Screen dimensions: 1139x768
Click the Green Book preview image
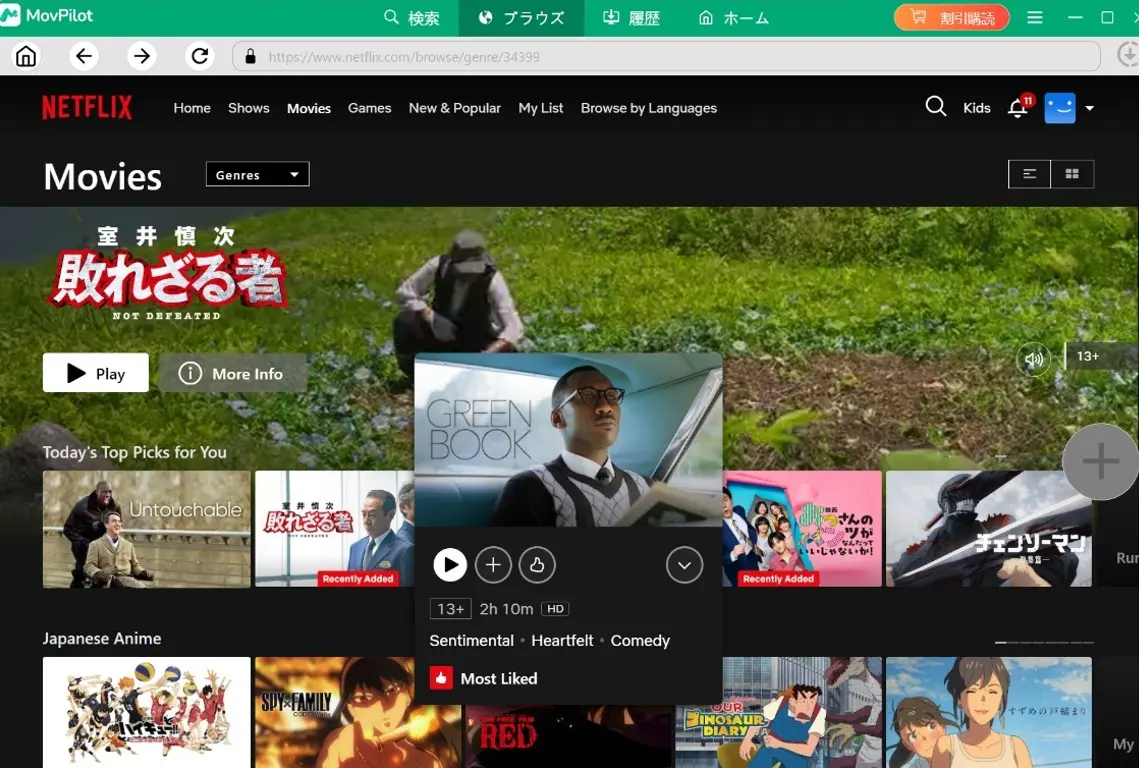568,440
